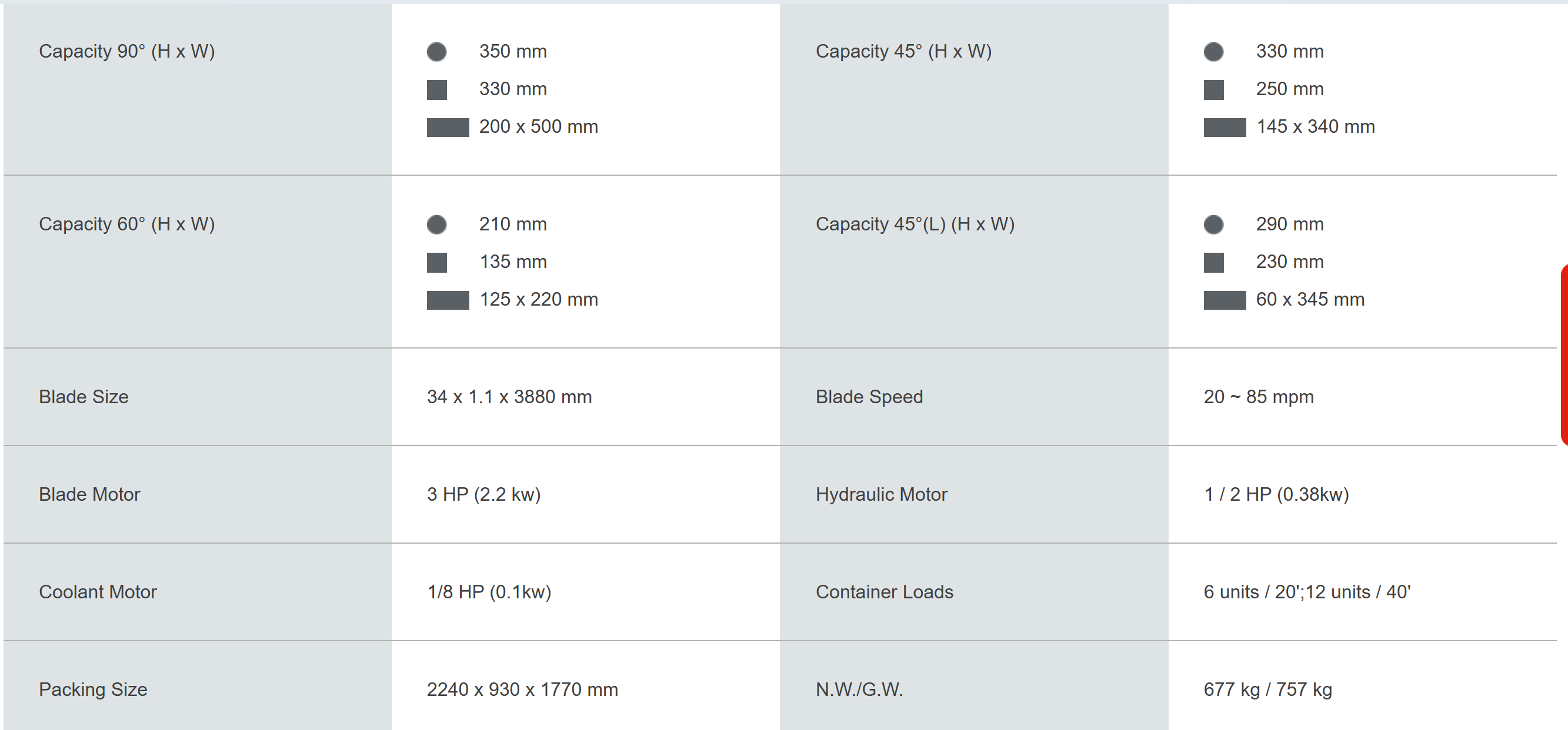The height and width of the screenshot is (730, 1568).
Task: Click the 3 HP (2.2 kw) value
Action: (483, 494)
